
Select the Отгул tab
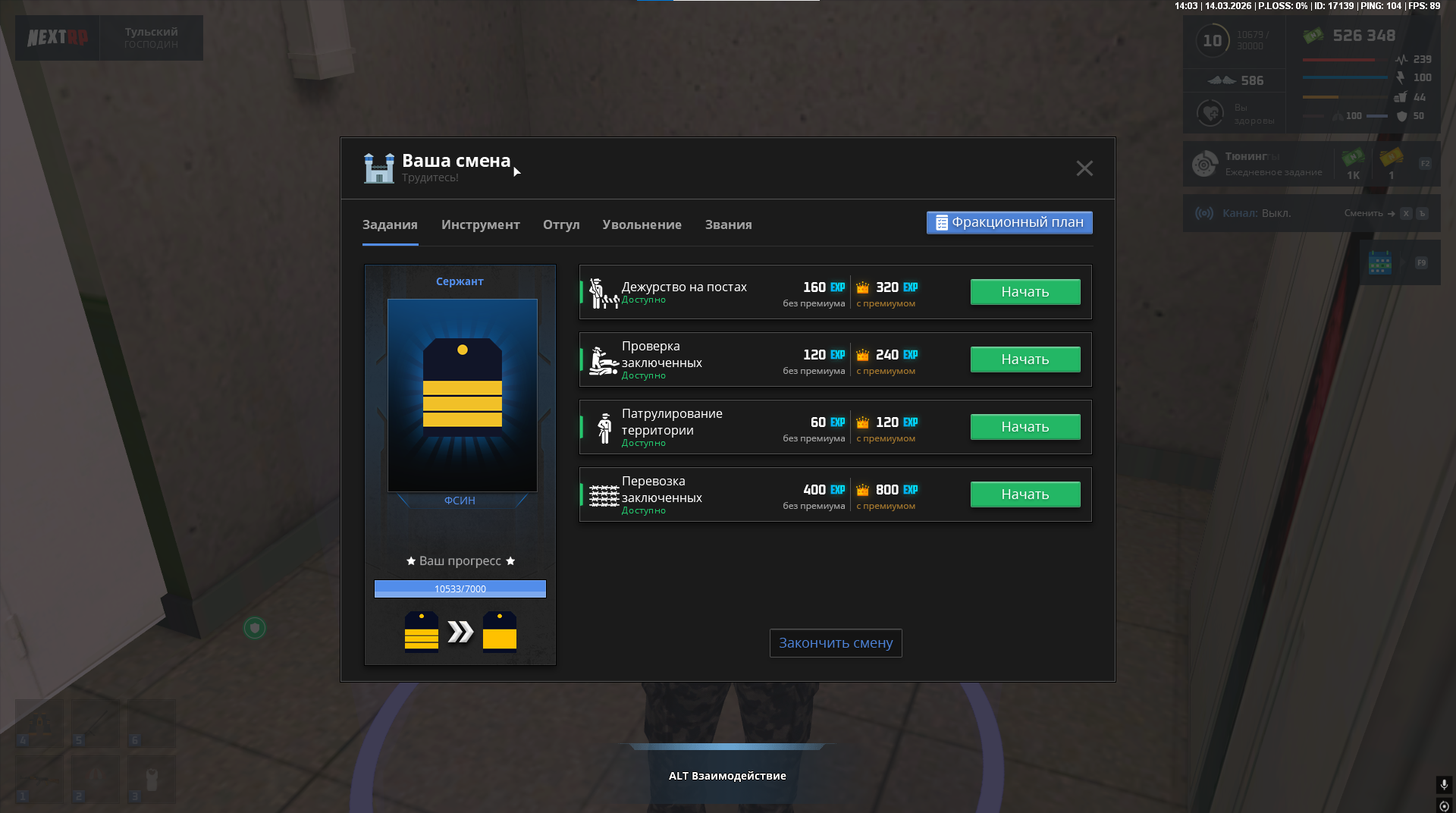point(561,224)
